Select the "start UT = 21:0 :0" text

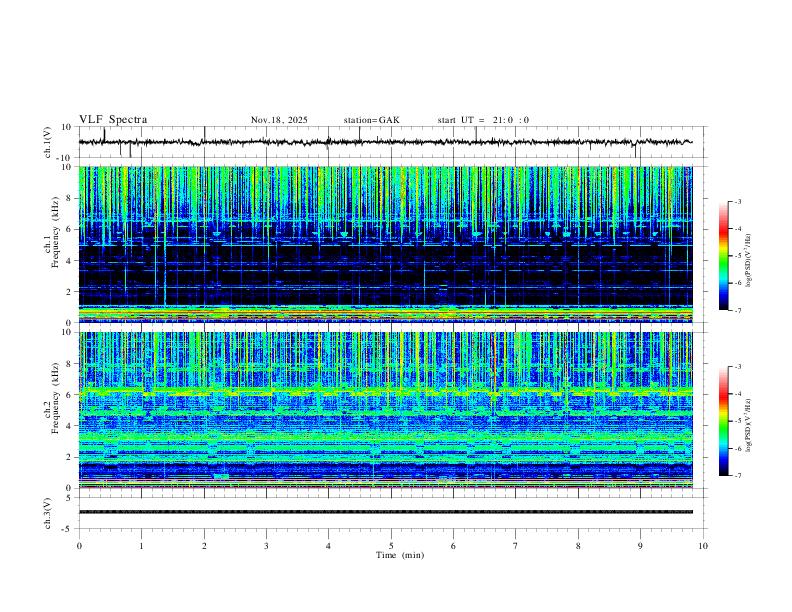[x=483, y=120]
